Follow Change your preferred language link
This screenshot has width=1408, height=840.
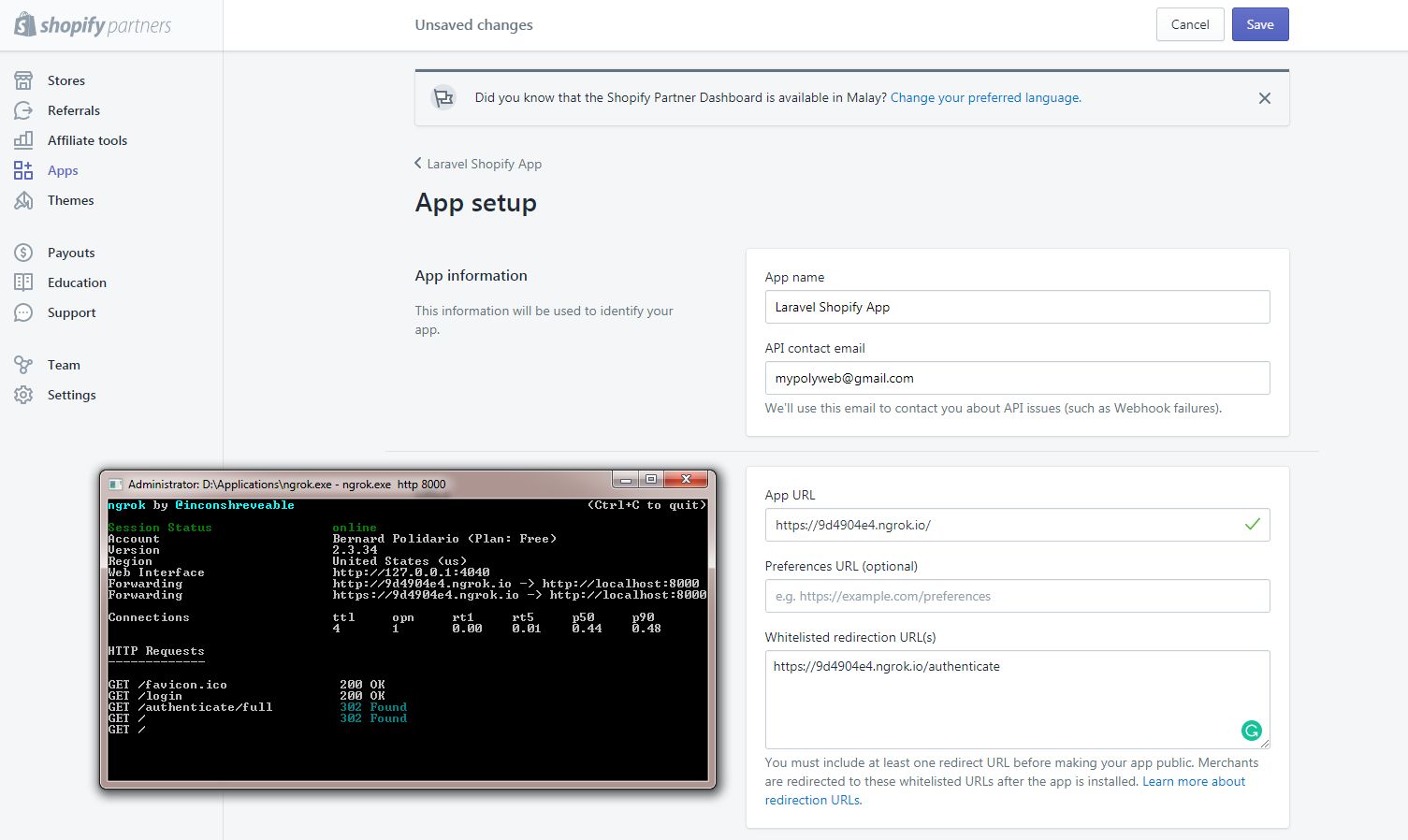[985, 97]
